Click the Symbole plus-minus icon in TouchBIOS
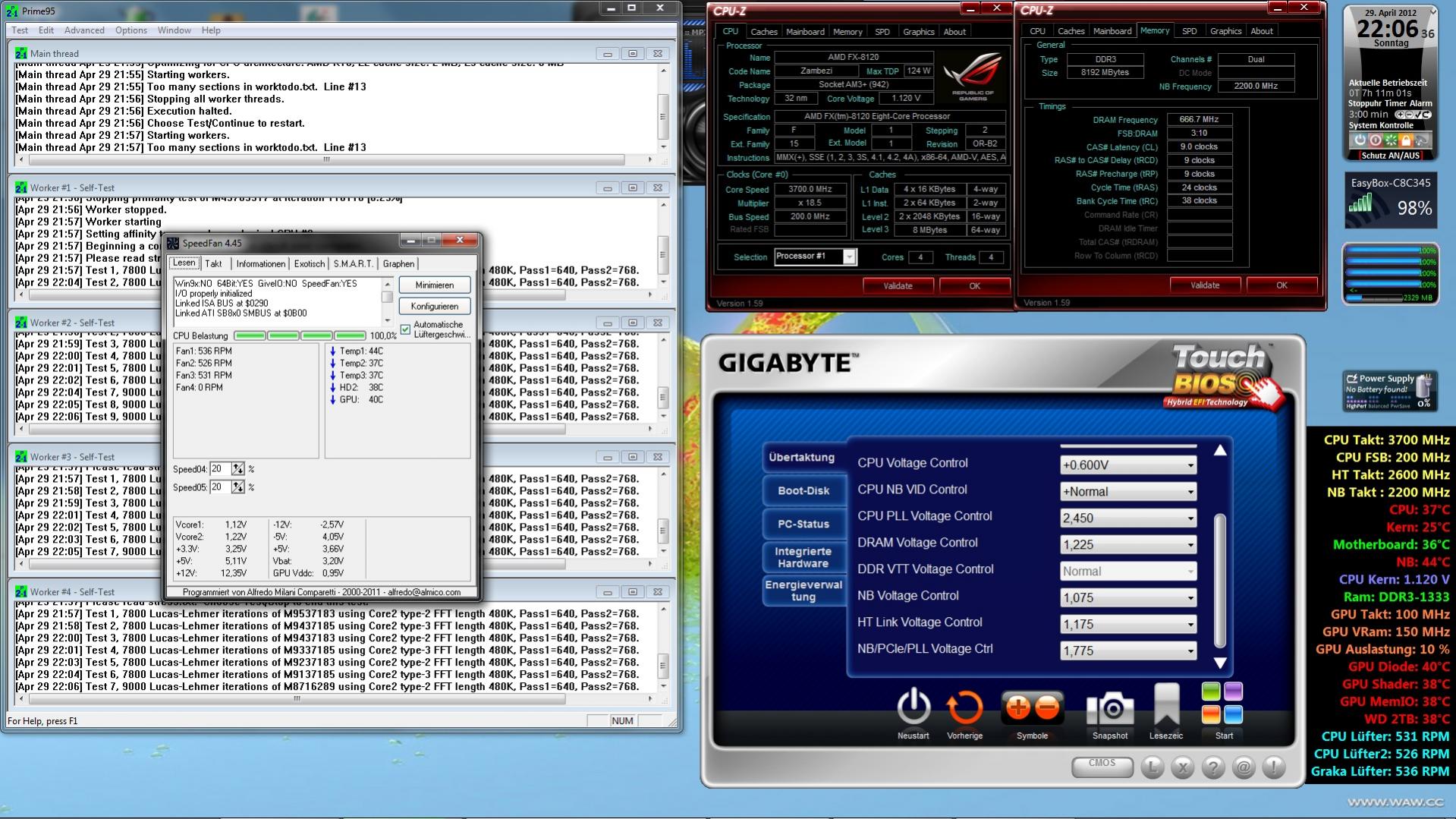Viewport: 1456px width, 819px height. tap(1032, 708)
